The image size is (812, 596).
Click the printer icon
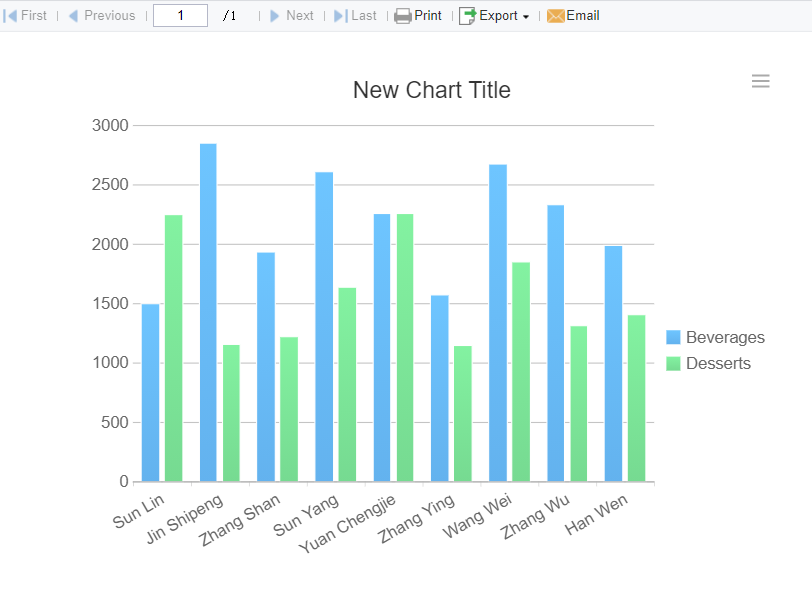point(402,16)
